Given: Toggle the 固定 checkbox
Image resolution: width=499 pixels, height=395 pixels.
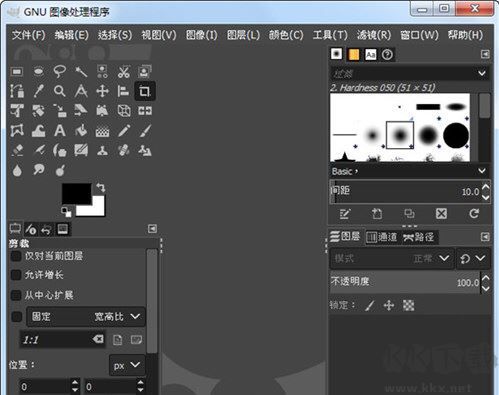Looking at the screenshot, I should point(16,316).
